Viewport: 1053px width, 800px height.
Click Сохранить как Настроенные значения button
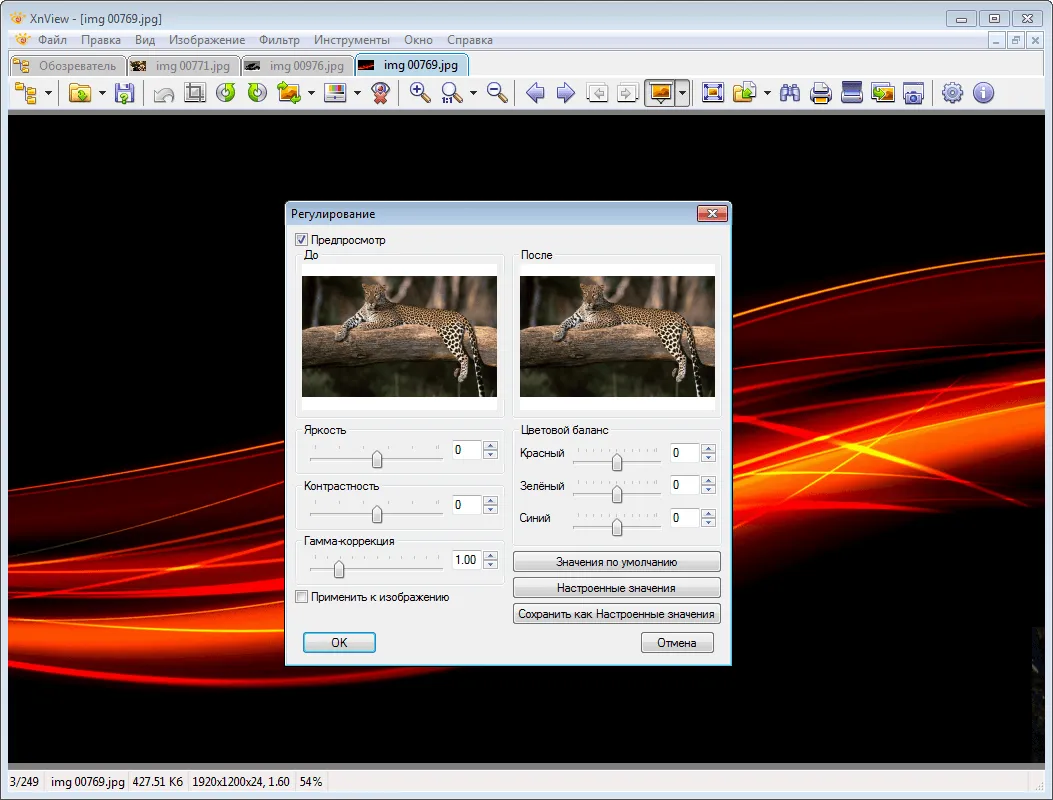click(x=616, y=613)
